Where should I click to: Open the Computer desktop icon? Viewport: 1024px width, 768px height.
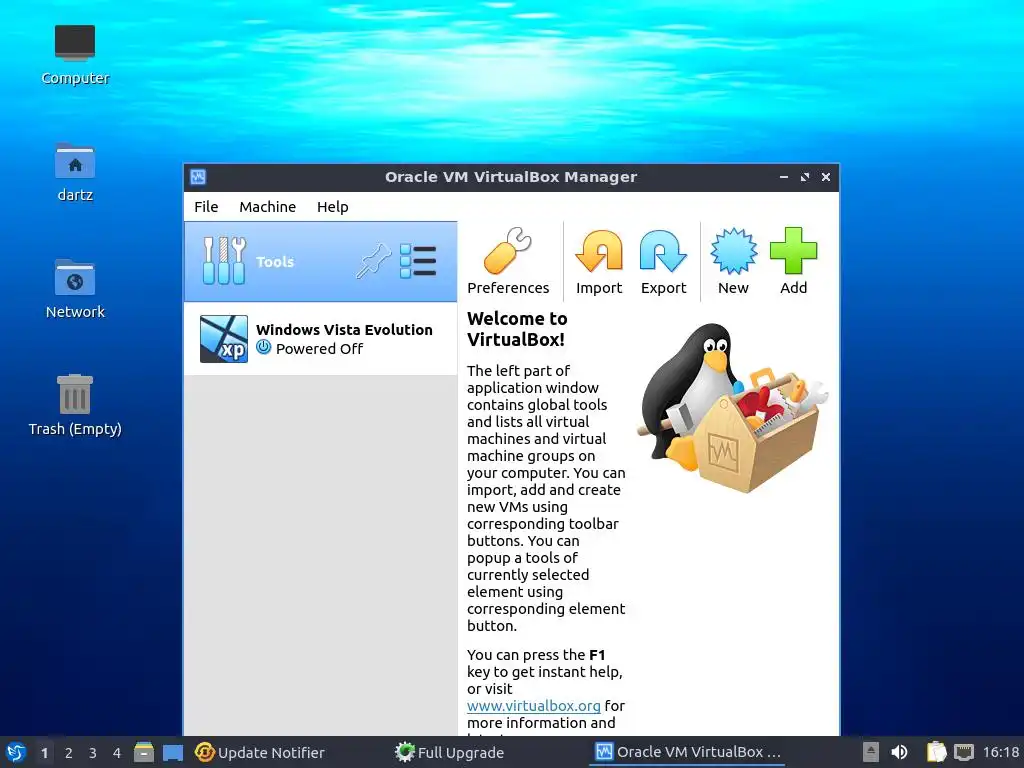(74, 56)
